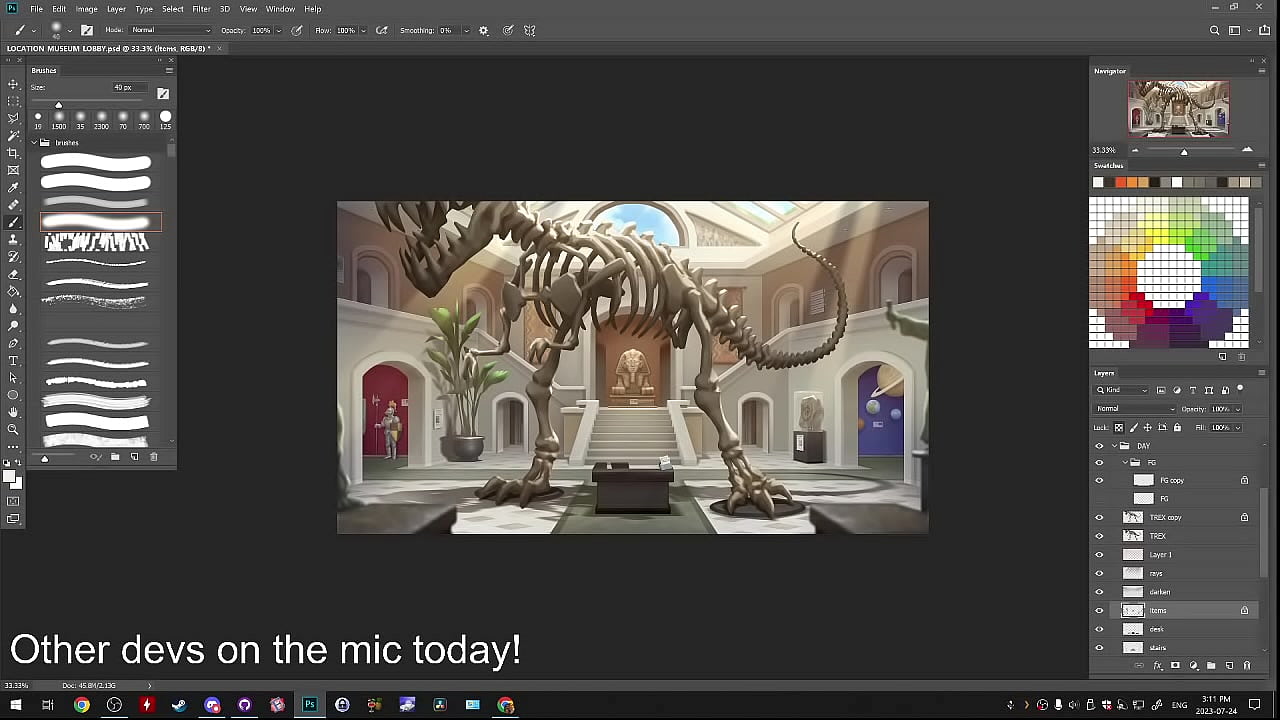Click the add layer style fx icon
The height and width of the screenshot is (720, 1280).
tap(1157, 666)
